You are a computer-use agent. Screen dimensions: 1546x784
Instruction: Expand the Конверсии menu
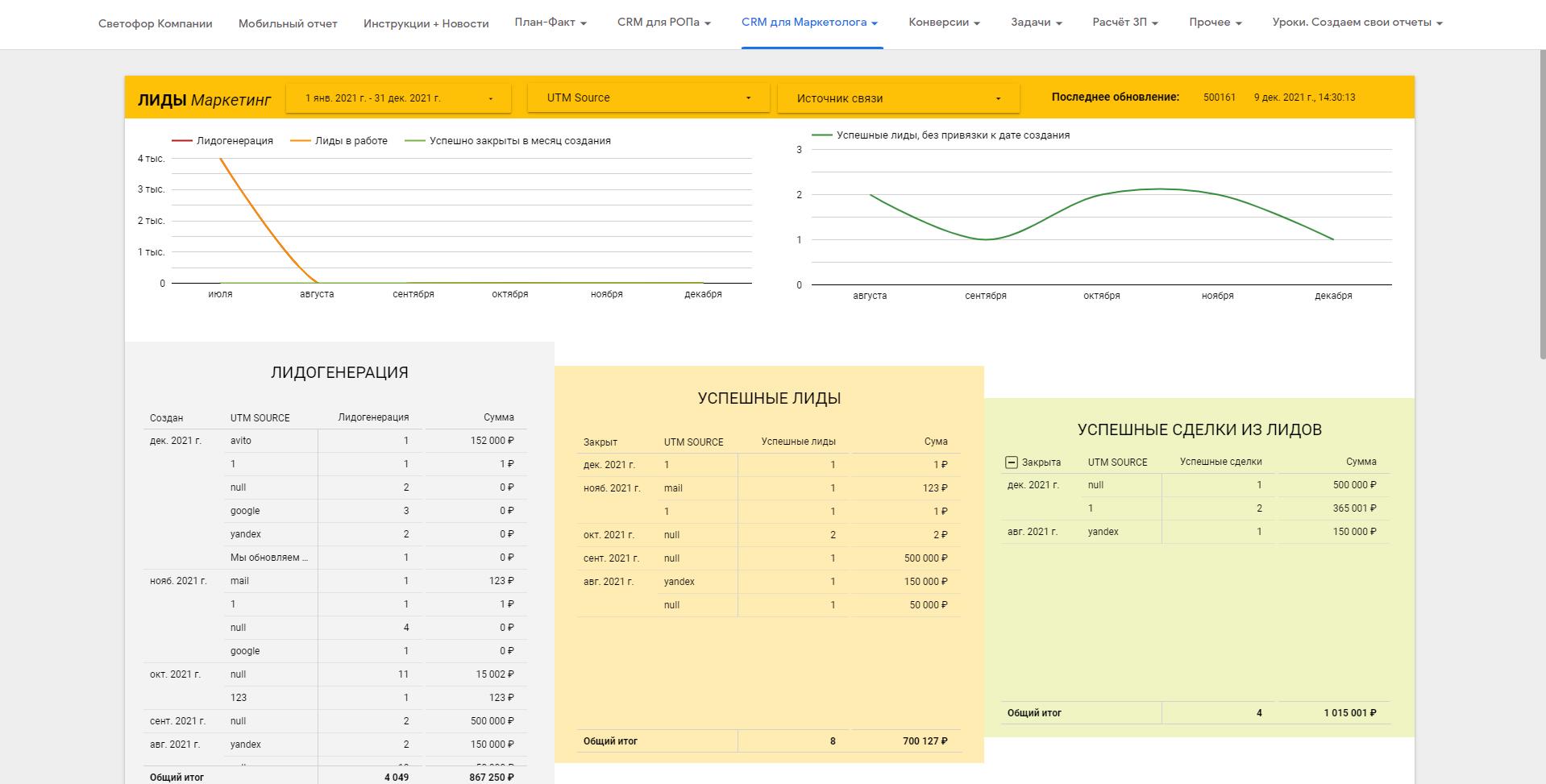[944, 23]
